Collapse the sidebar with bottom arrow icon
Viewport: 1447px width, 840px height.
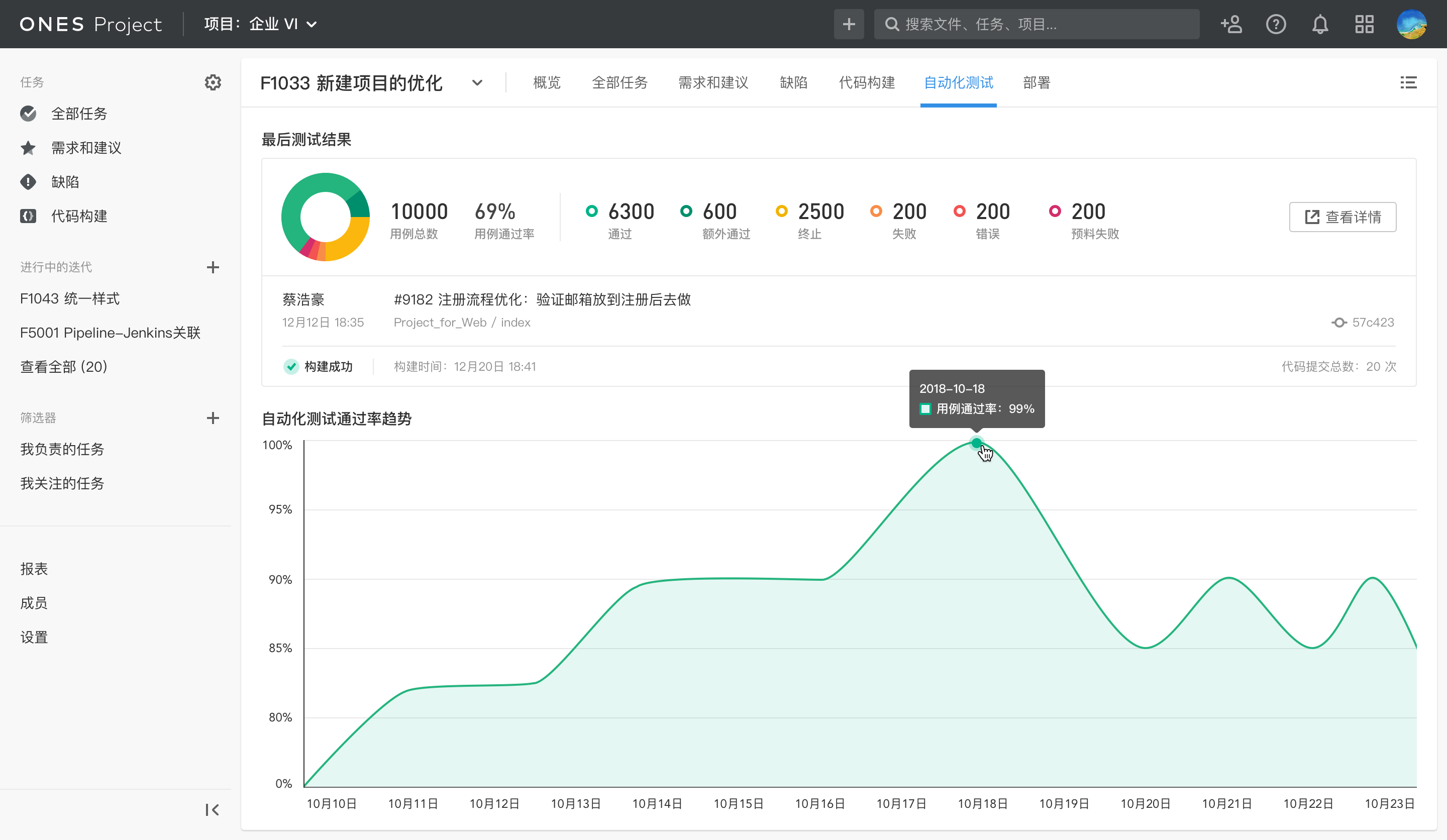[x=212, y=809]
